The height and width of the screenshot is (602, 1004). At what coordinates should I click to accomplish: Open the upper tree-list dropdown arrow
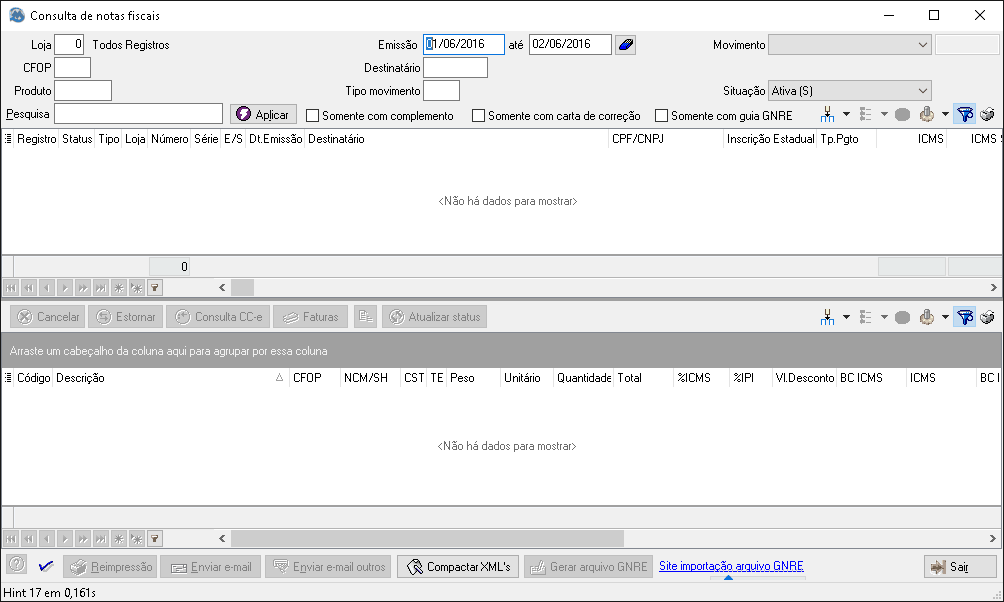click(884, 115)
